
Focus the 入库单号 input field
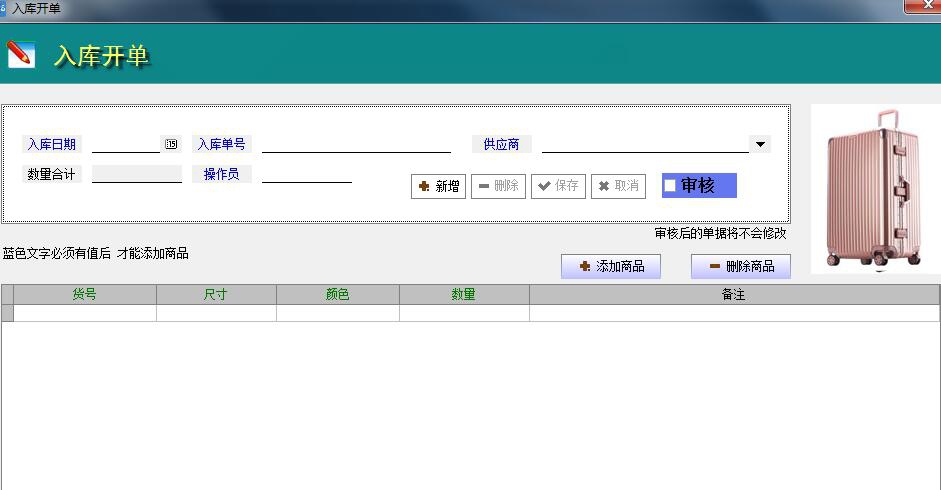coord(356,144)
